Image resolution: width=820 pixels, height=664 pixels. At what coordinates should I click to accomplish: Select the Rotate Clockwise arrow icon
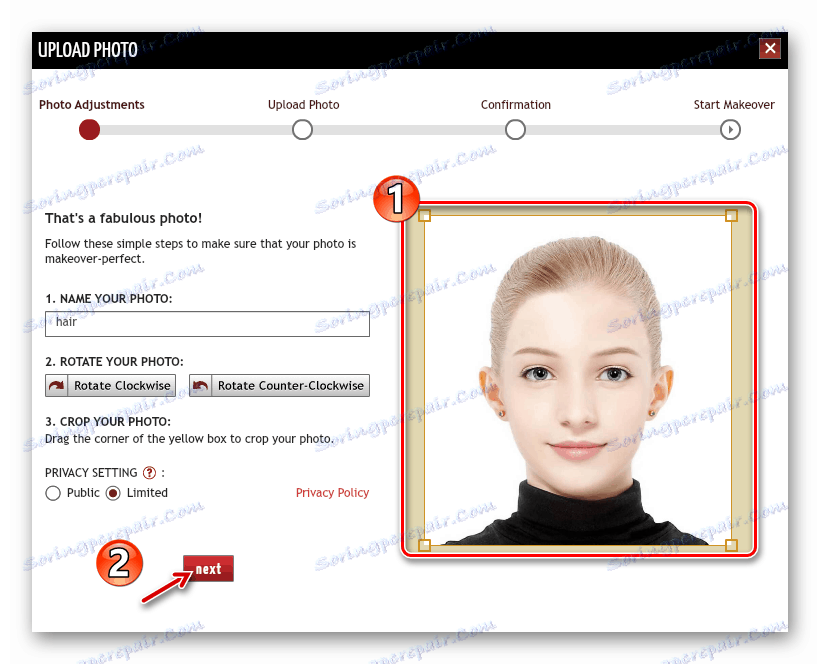55,385
